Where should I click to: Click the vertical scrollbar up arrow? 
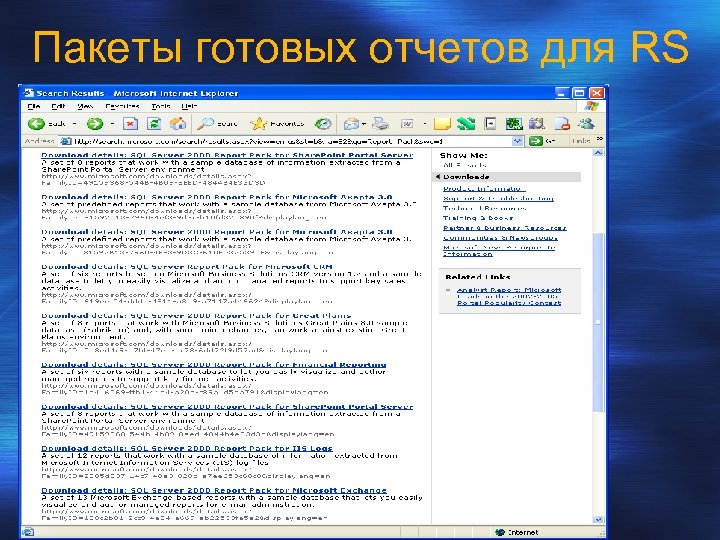[598, 153]
